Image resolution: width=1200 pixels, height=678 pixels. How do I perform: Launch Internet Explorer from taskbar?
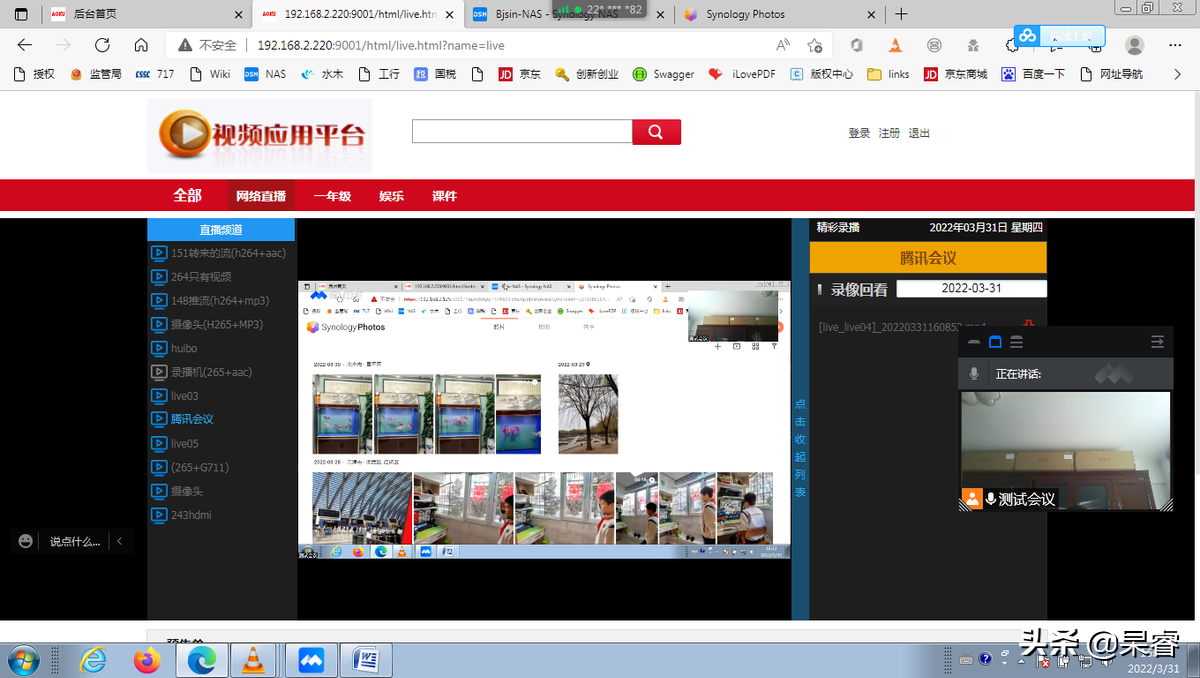pos(93,660)
